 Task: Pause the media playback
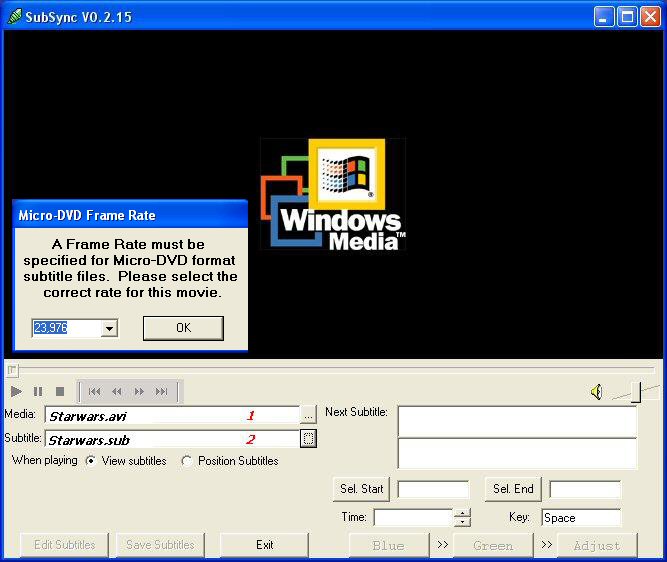(x=38, y=391)
